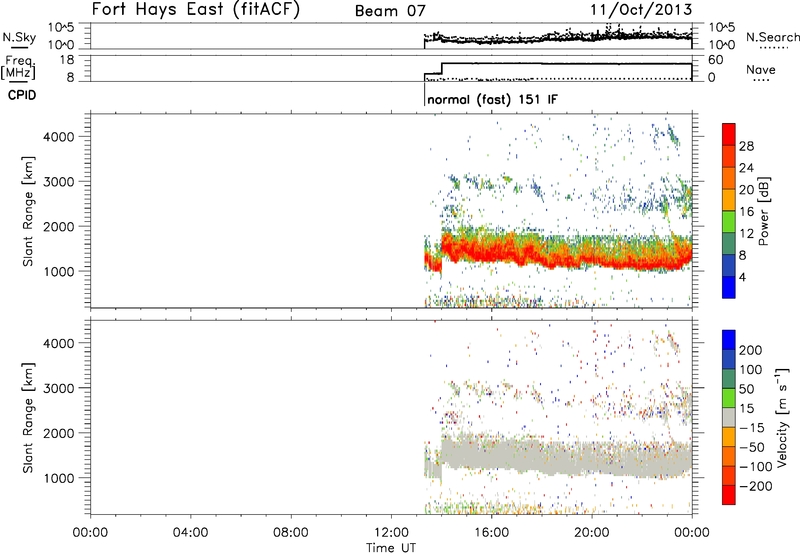800x554 pixels.
Task: Click the red backscatter band in power panel
Action: [x=556, y=255]
